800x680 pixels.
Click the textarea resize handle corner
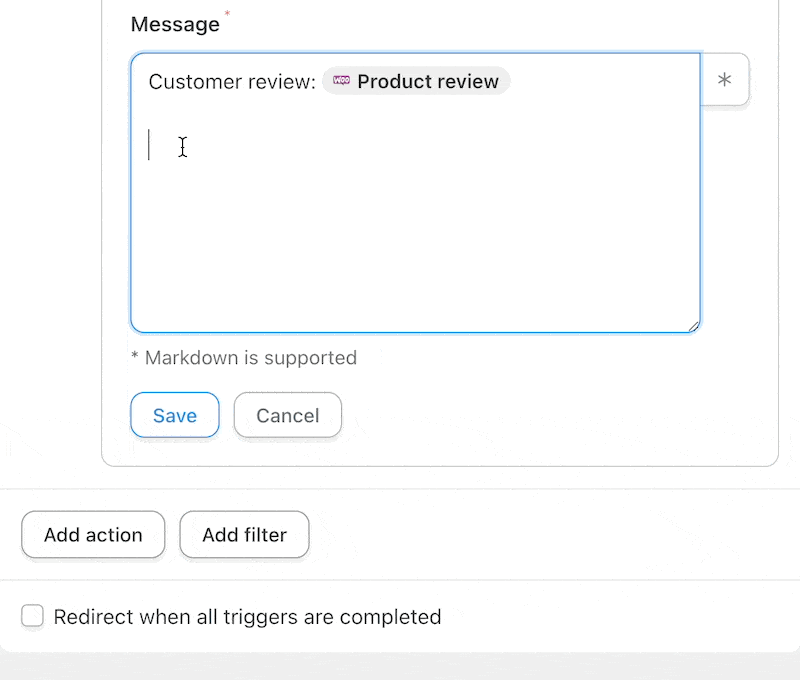693,326
